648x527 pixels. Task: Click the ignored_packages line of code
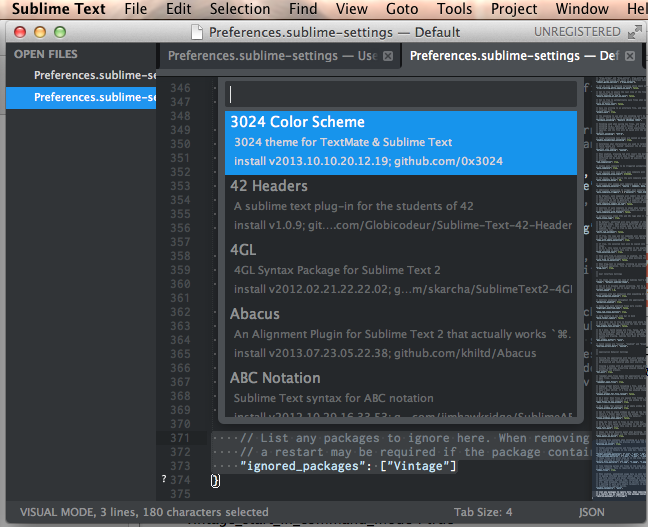(348, 466)
